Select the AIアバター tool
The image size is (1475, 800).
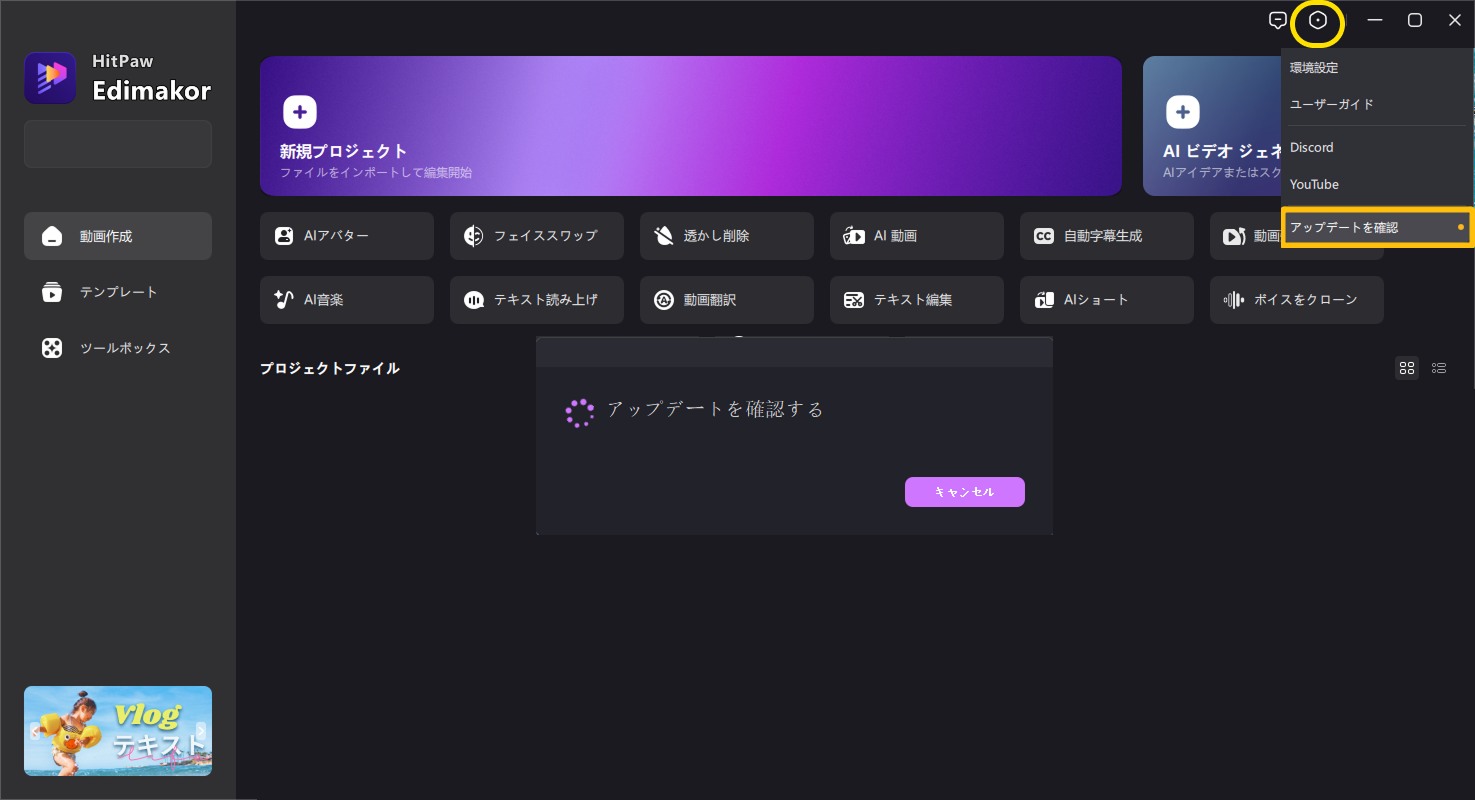pos(346,235)
